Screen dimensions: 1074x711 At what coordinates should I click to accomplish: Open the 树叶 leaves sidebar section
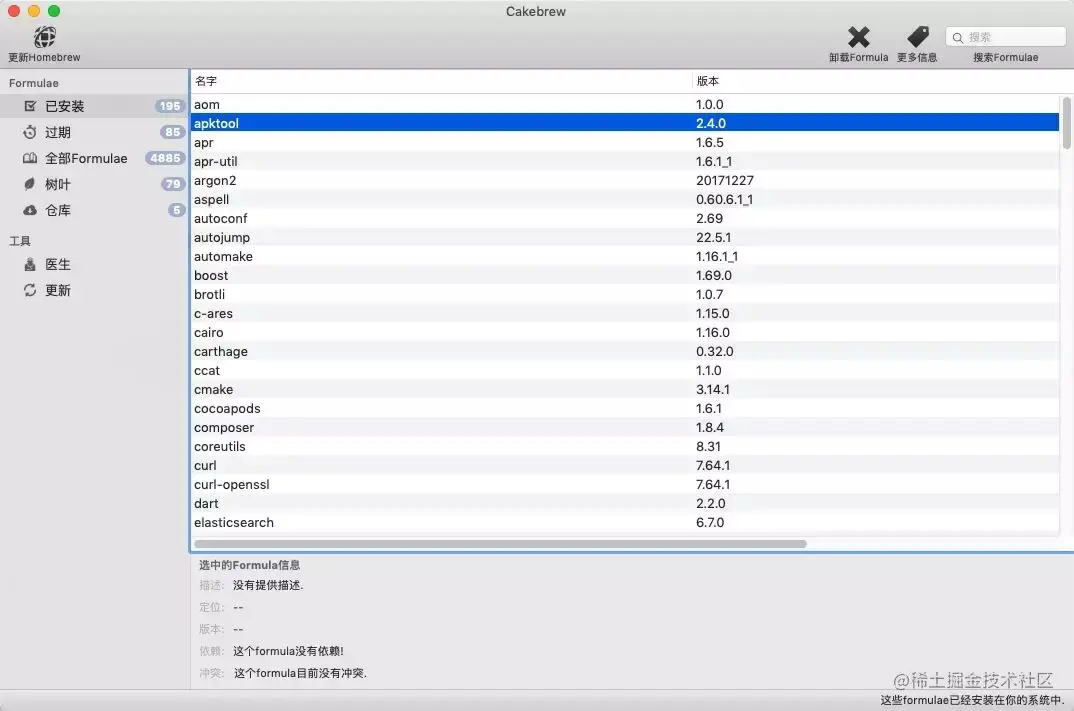pos(94,184)
